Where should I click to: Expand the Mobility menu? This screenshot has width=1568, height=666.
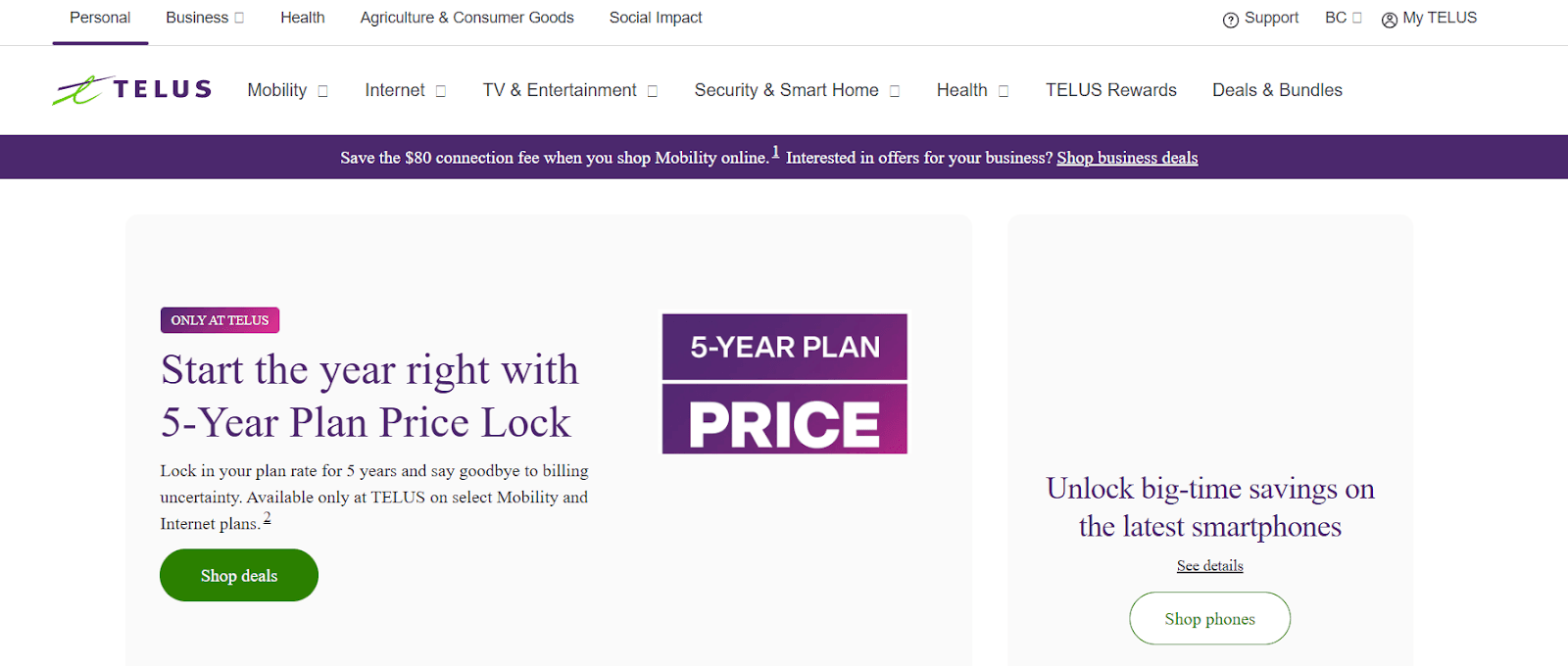tap(287, 90)
